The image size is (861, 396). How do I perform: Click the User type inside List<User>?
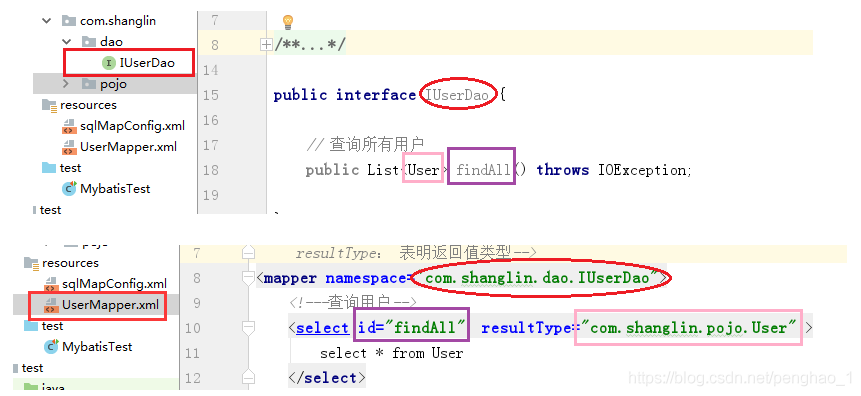424,170
